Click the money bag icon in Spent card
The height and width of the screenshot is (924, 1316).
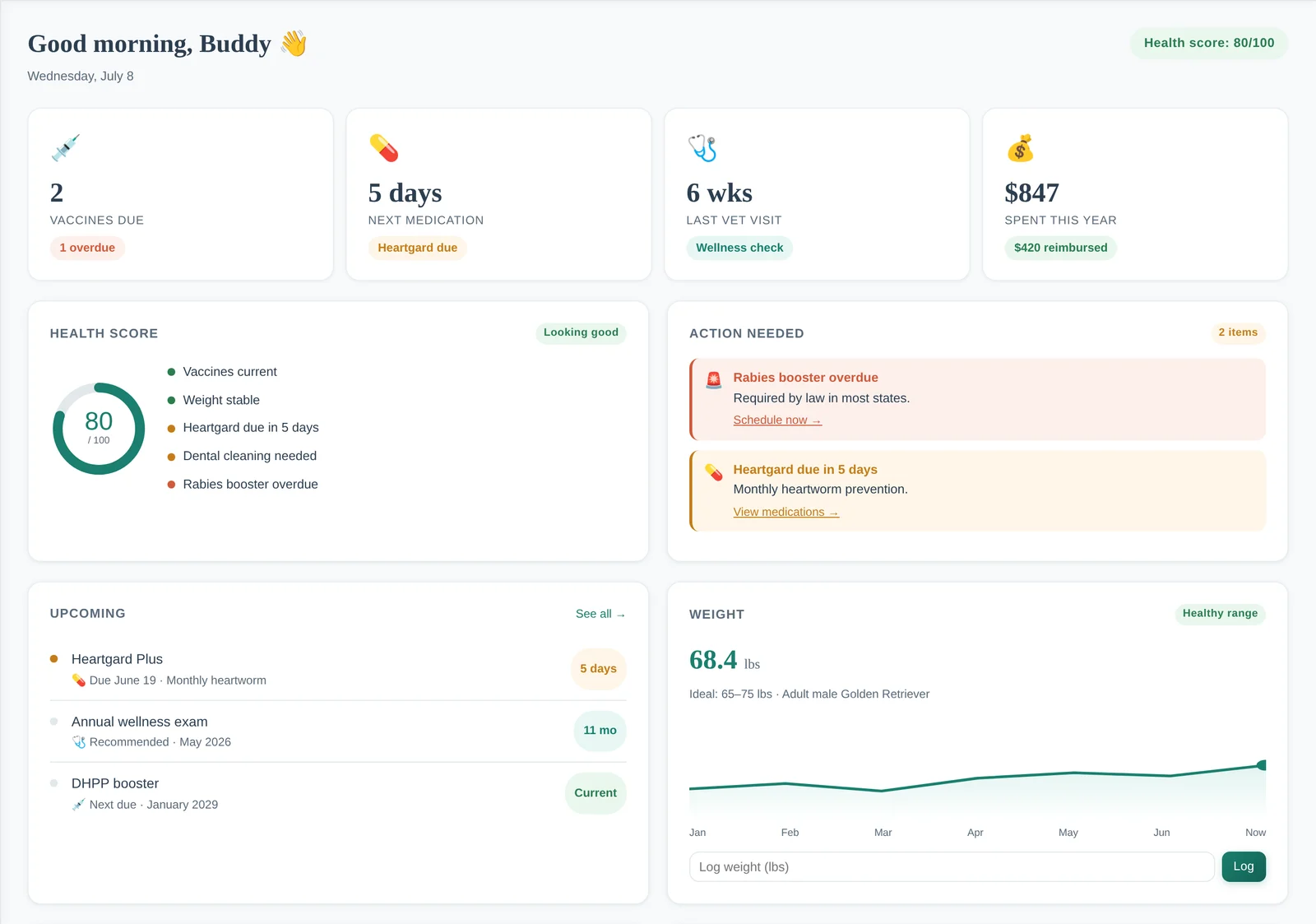(x=1020, y=148)
